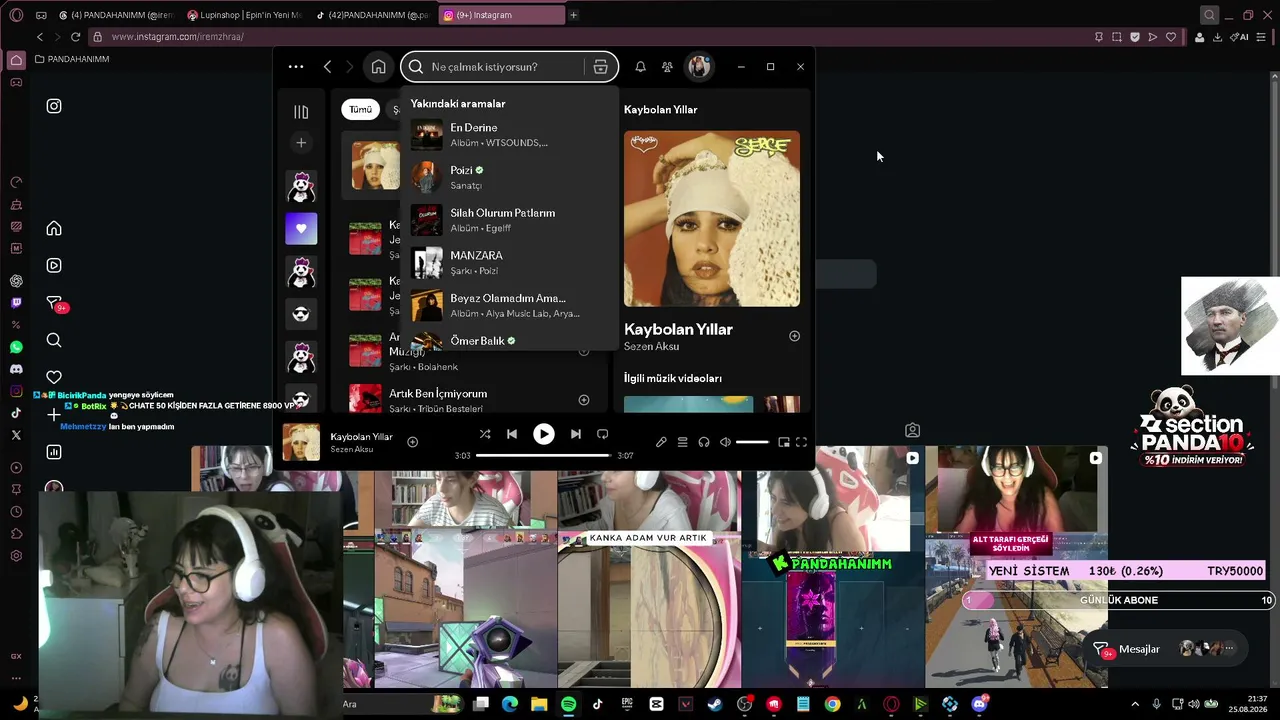
Task: Open Spotify profile avatar menu
Action: coord(699,67)
